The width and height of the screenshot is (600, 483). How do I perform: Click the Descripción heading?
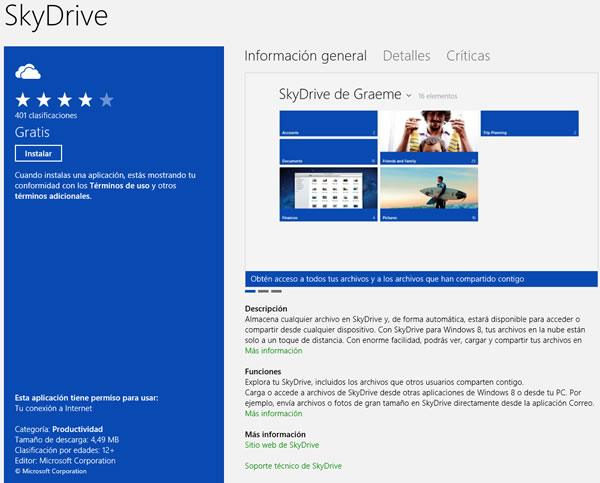click(266, 308)
